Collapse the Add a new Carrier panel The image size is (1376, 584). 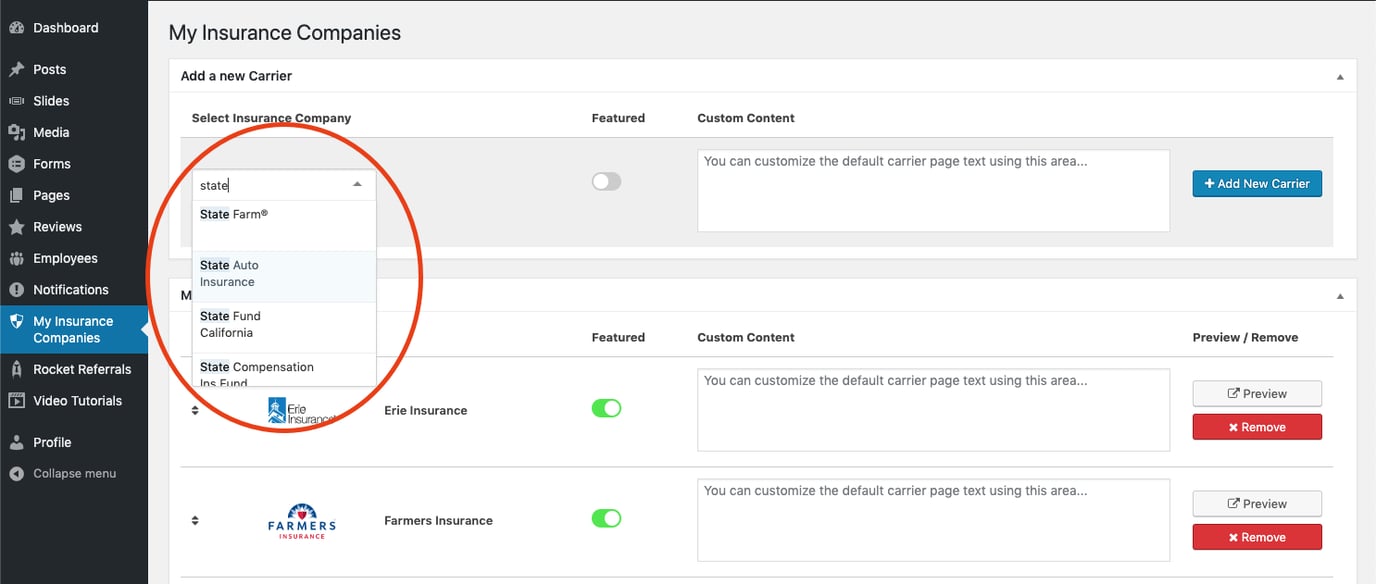pos(1341,75)
